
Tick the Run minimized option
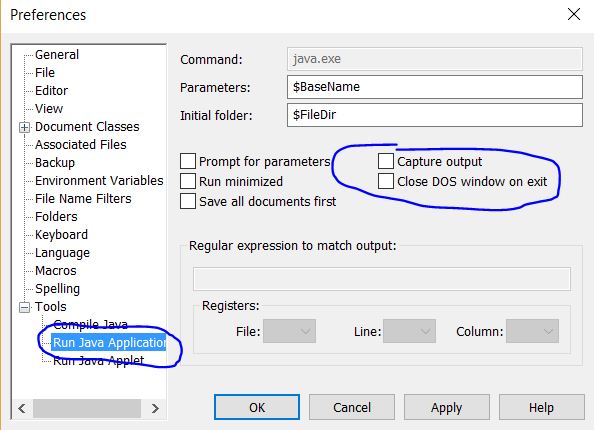pos(188,181)
